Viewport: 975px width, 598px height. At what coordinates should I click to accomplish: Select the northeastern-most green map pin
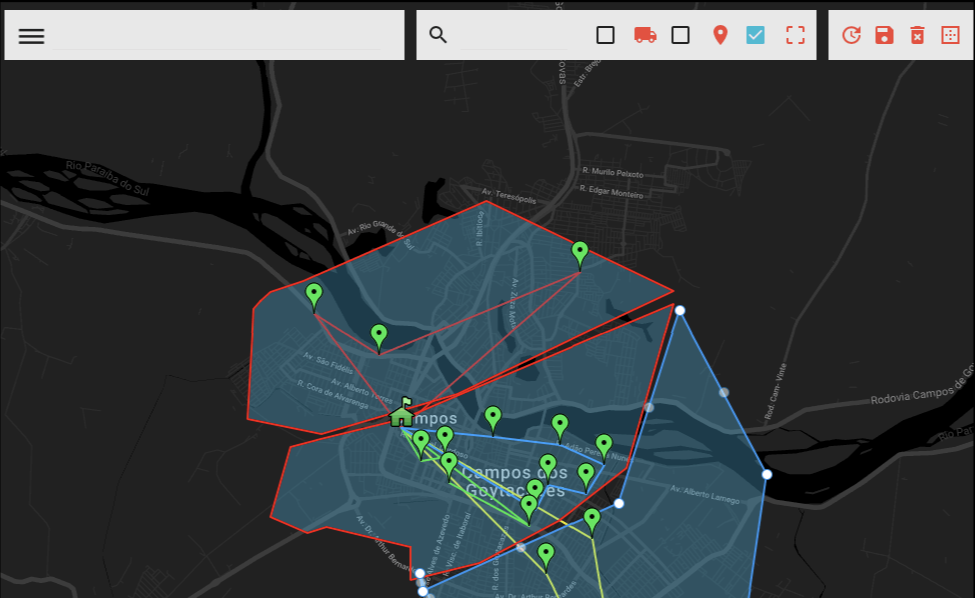click(x=580, y=253)
